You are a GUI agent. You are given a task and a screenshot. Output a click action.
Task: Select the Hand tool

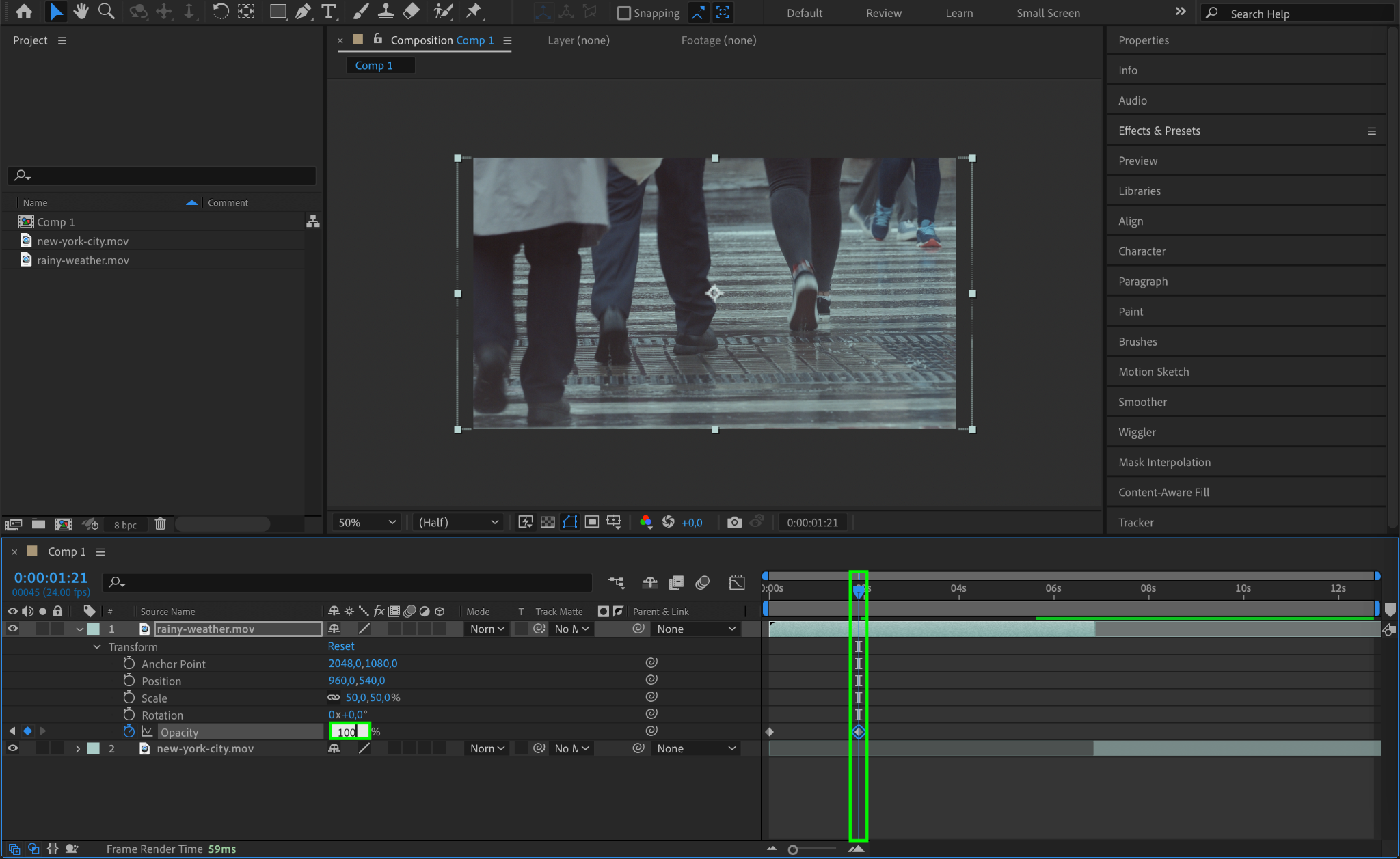pyautogui.click(x=81, y=12)
